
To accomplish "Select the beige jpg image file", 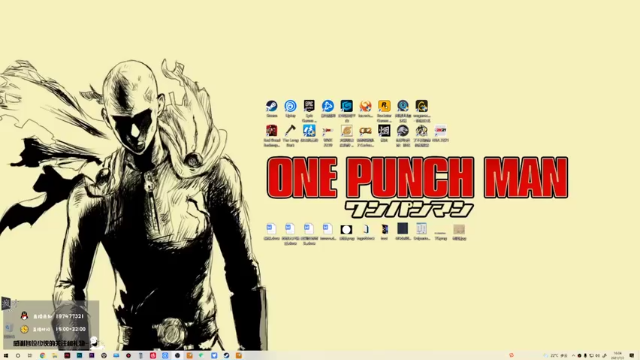I will coord(459,229).
